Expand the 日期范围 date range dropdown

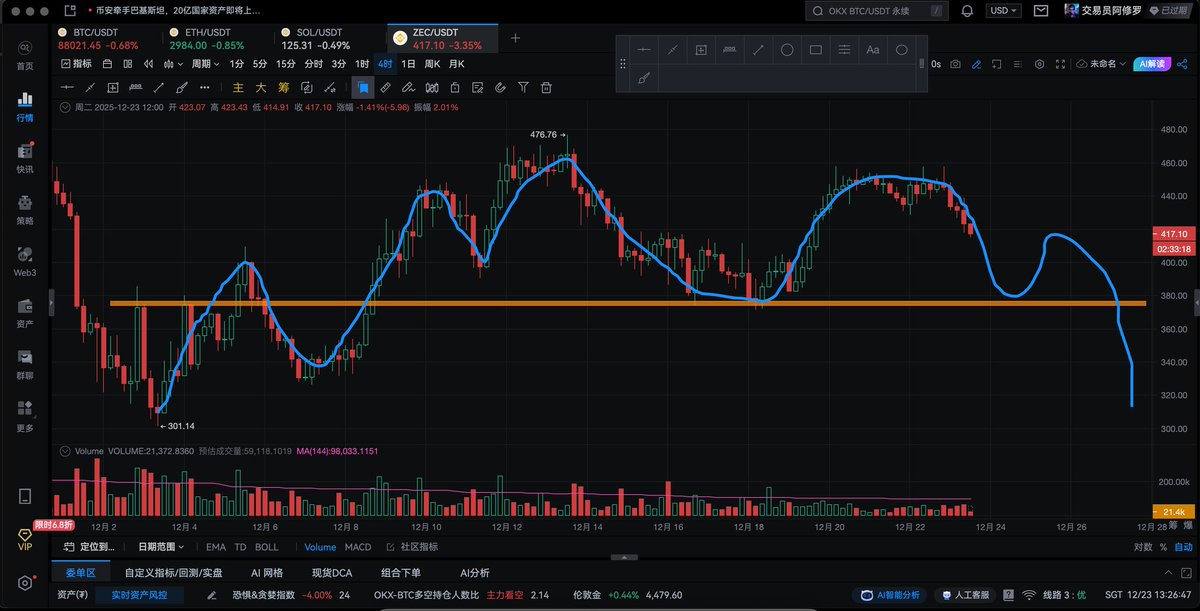tap(162, 547)
